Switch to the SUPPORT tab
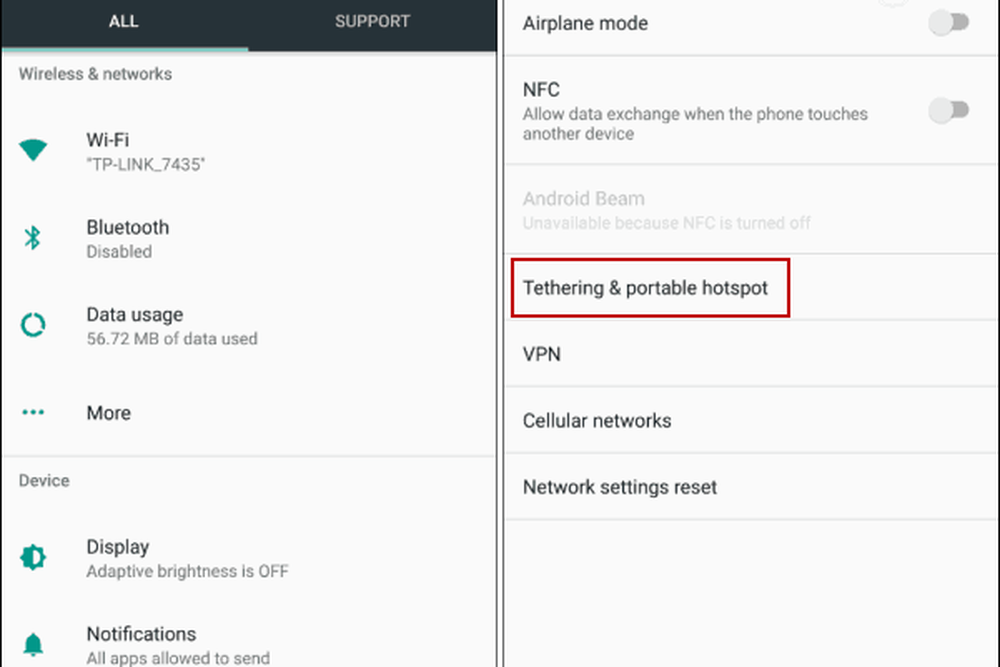Image resolution: width=1000 pixels, height=667 pixels. click(x=372, y=22)
